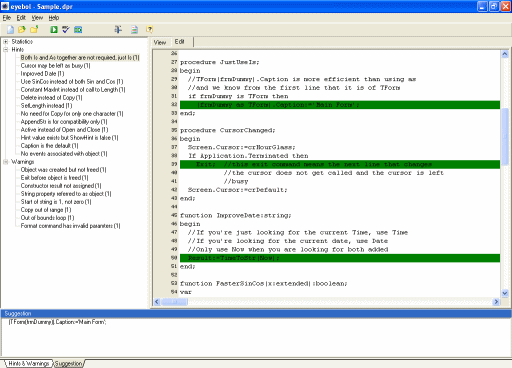This screenshot has width=512, height=368.
Task: Select 'Object was created but not freed' warning
Action: click(63, 170)
